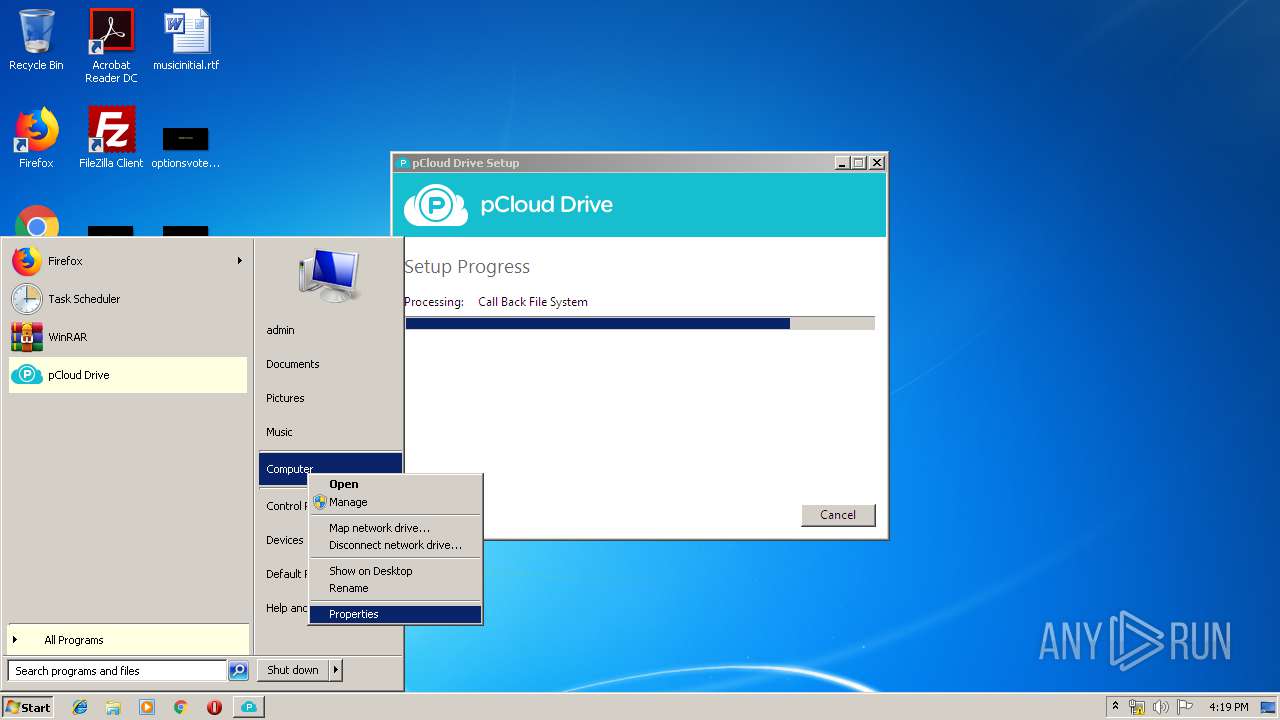Choose Open in context menu
This screenshot has height=720, width=1280.
[x=395, y=484]
